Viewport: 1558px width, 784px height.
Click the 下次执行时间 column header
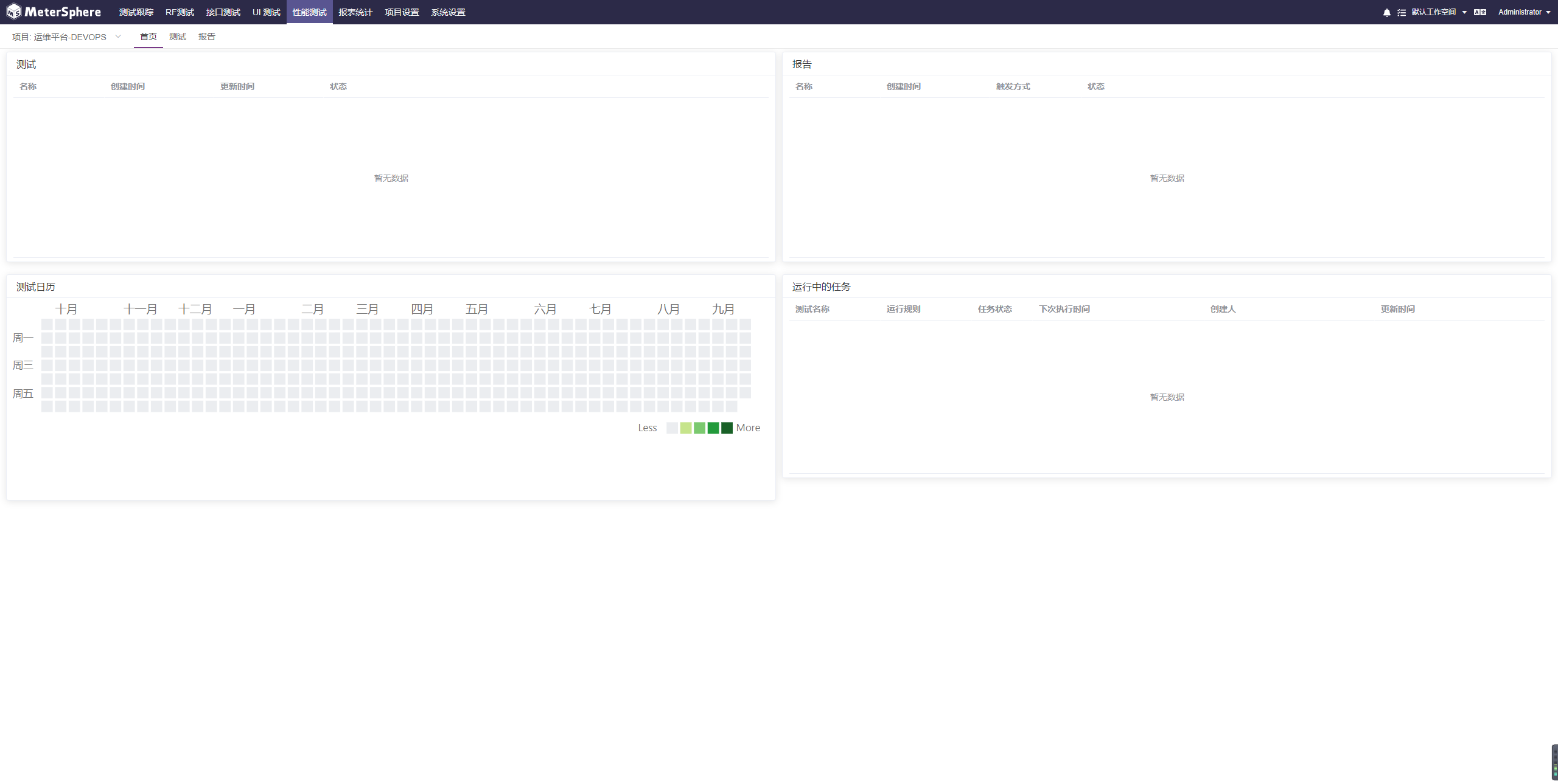pyautogui.click(x=1064, y=309)
